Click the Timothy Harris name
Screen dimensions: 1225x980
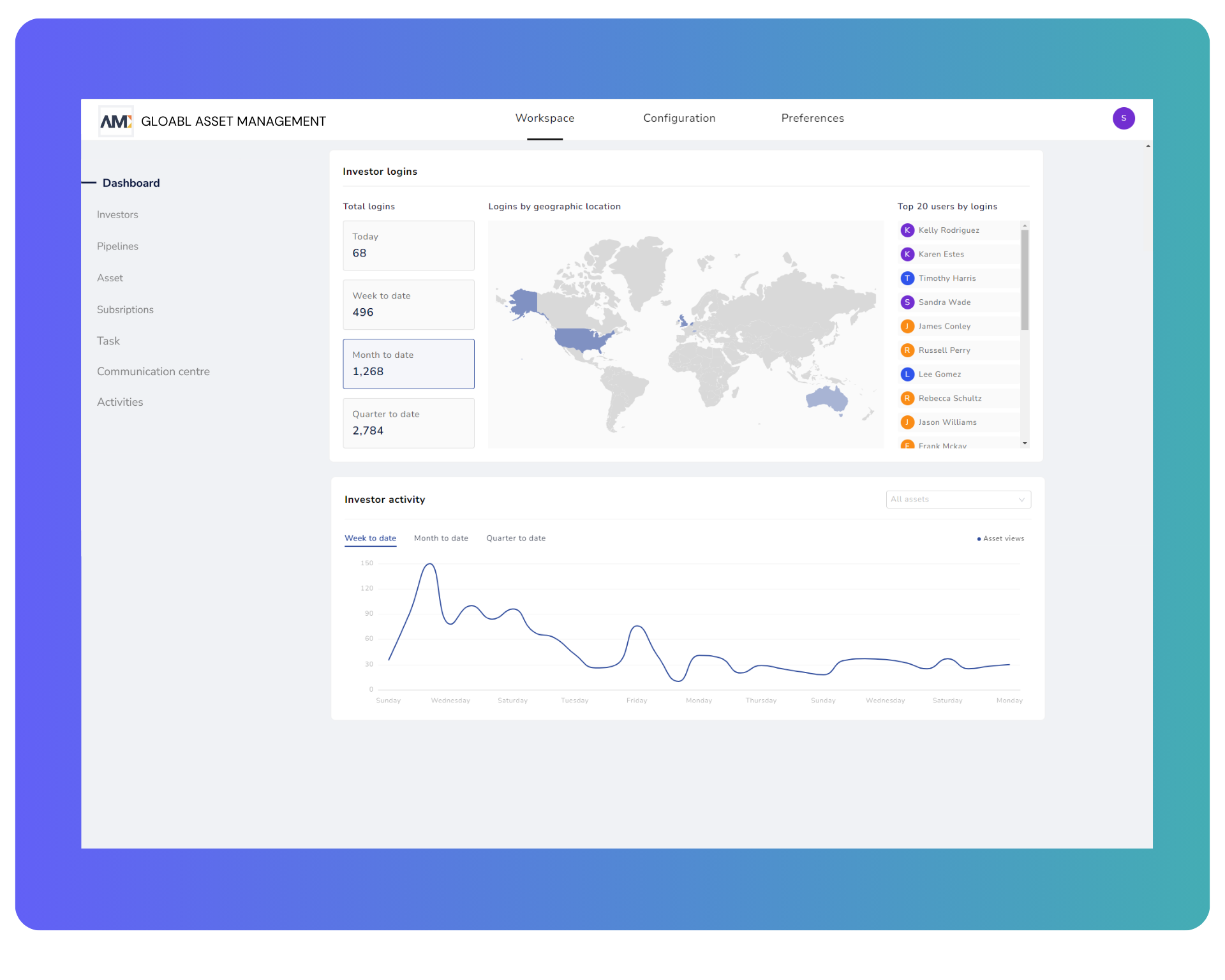(x=947, y=278)
